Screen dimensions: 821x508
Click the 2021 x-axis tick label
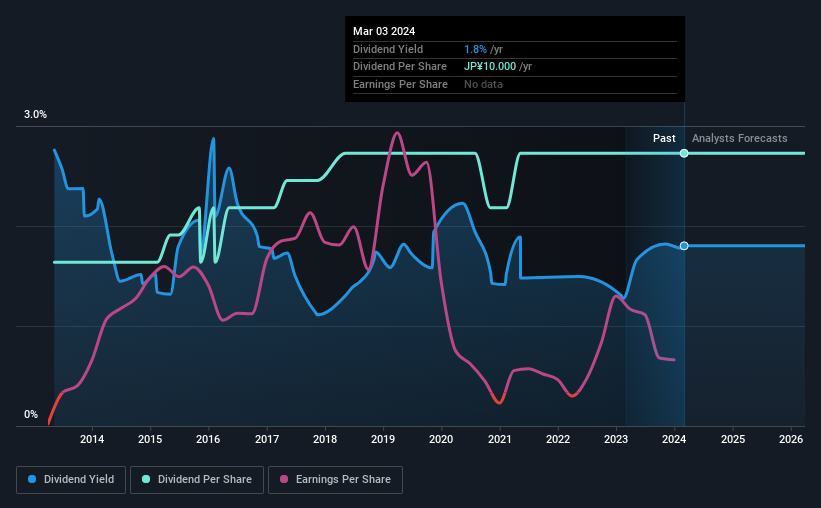tap(500, 439)
